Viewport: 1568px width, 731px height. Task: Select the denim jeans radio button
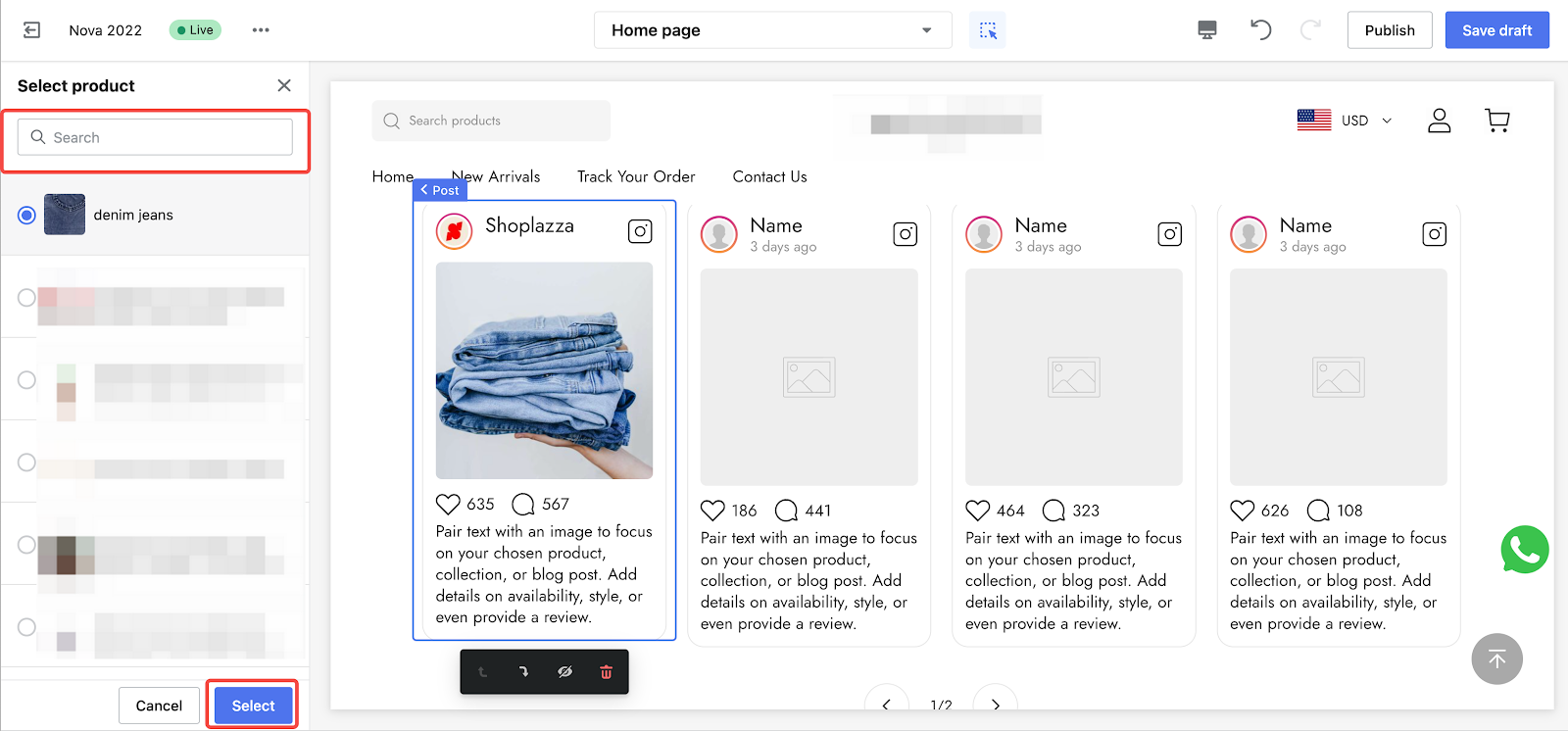[x=26, y=215]
